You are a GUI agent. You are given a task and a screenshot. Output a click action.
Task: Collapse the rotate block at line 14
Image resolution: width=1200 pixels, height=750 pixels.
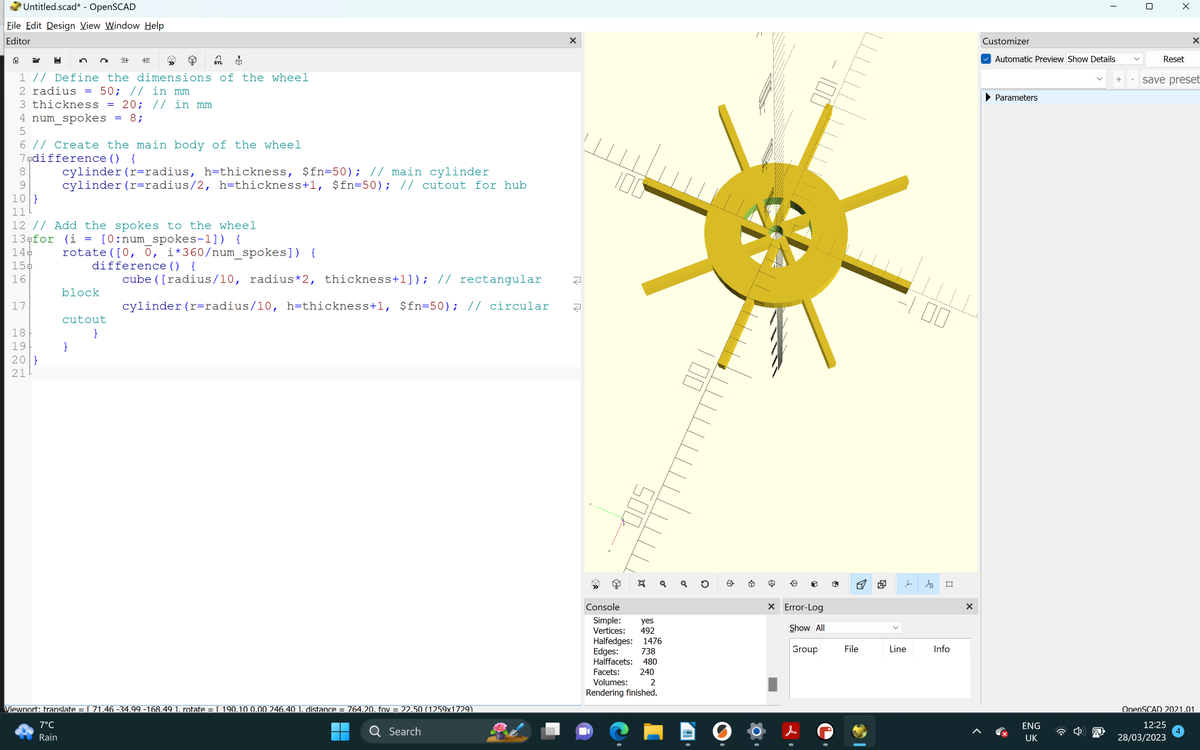click(x=28, y=253)
